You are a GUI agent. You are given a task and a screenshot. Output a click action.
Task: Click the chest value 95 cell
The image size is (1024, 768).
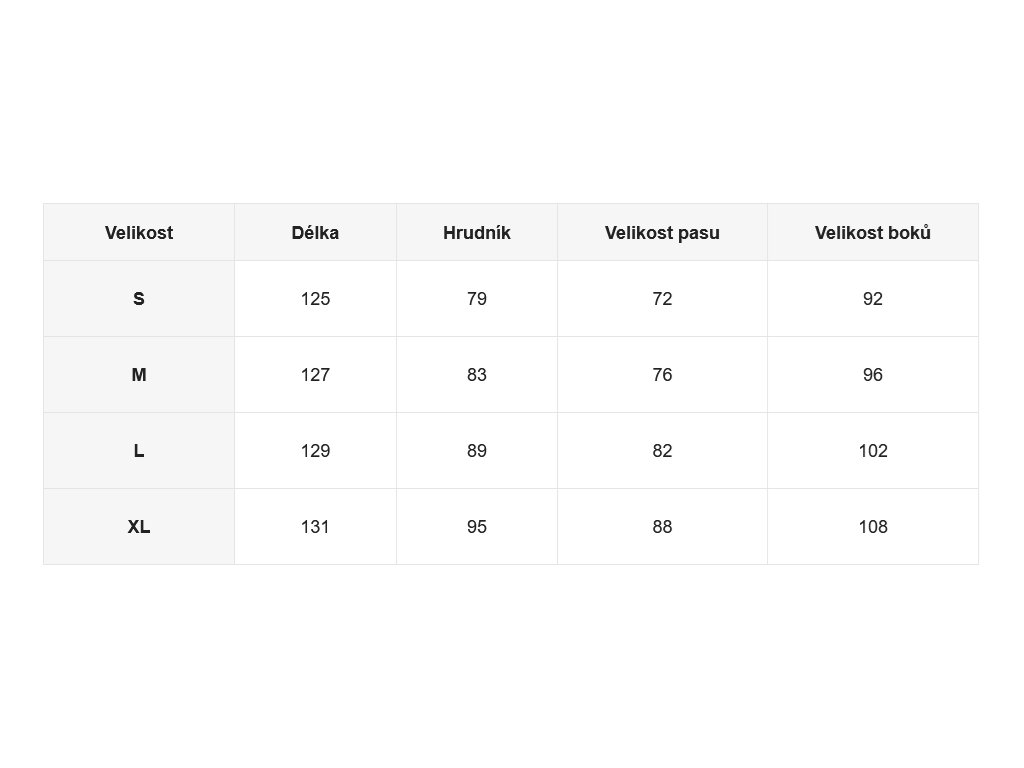[x=477, y=526]
